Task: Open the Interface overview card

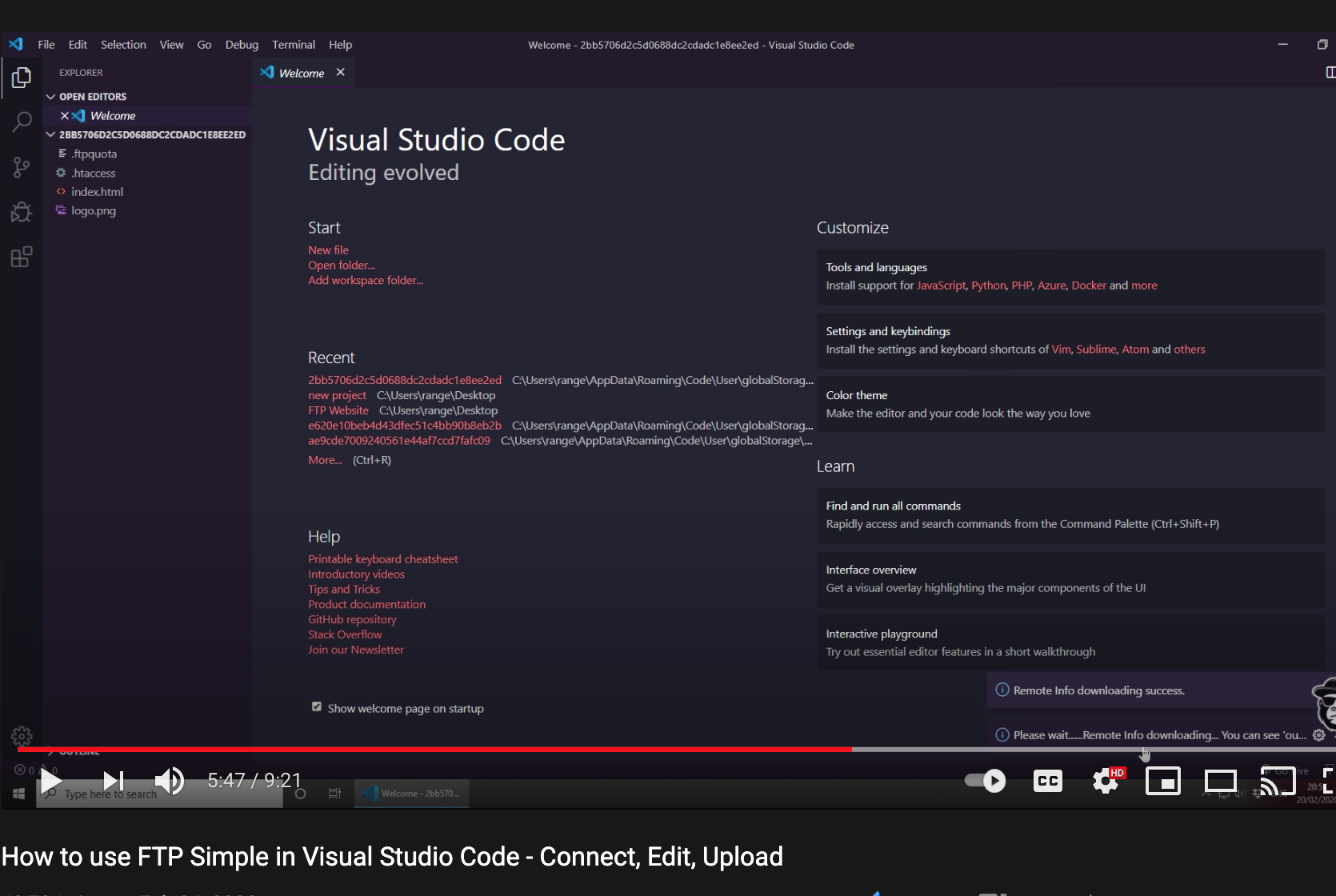Action: (1070, 579)
